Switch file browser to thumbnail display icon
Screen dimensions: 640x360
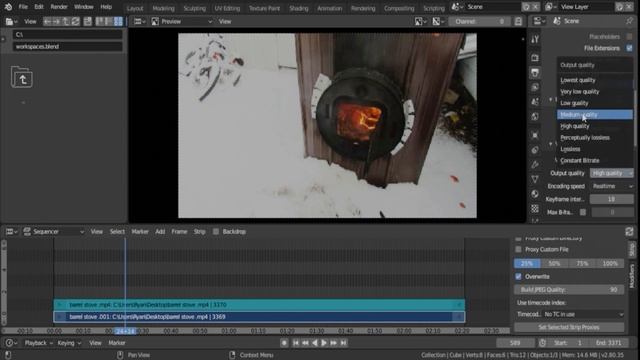click(x=118, y=22)
